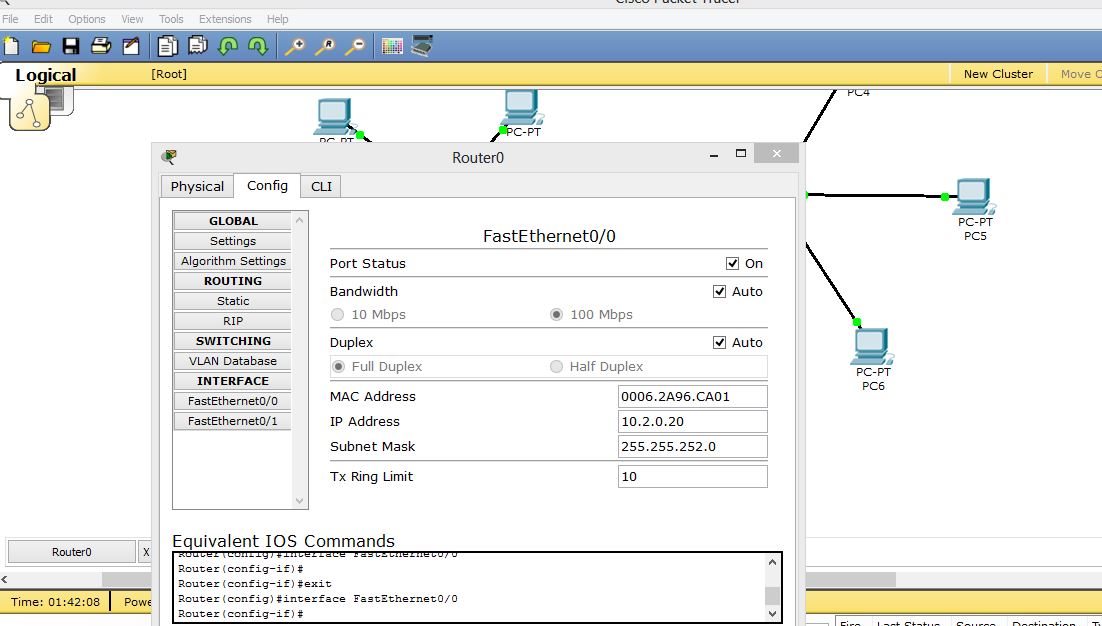Click config sidebar scroll up arrow
Image resolution: width=1102 pixels, height=626 pixels.
pos(300,220)
